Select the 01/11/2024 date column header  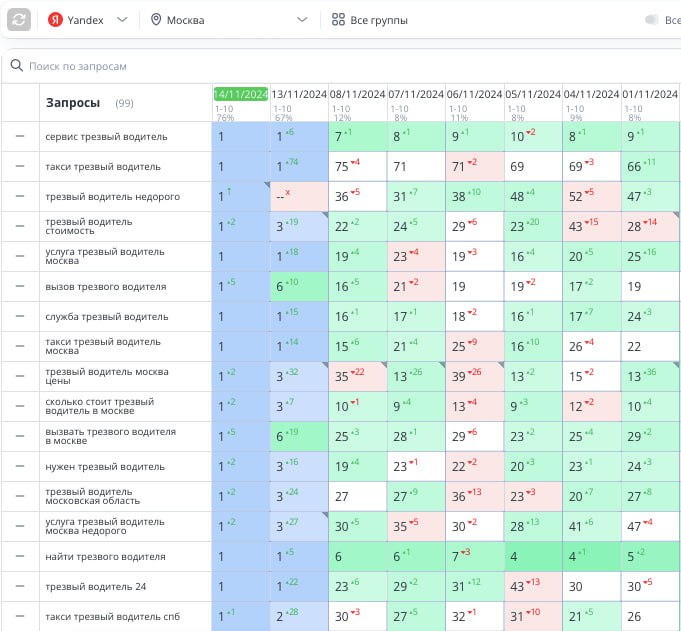(x=650, y=94)
